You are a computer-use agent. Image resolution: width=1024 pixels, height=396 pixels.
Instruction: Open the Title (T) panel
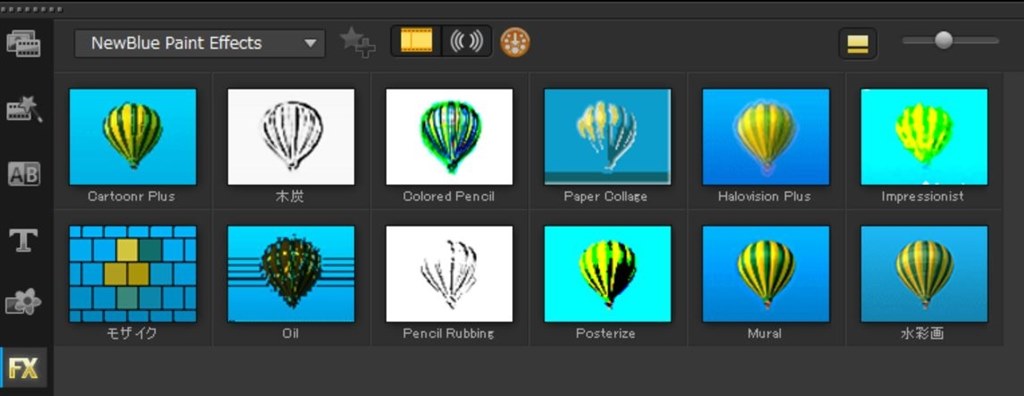(x=24, y=240)
